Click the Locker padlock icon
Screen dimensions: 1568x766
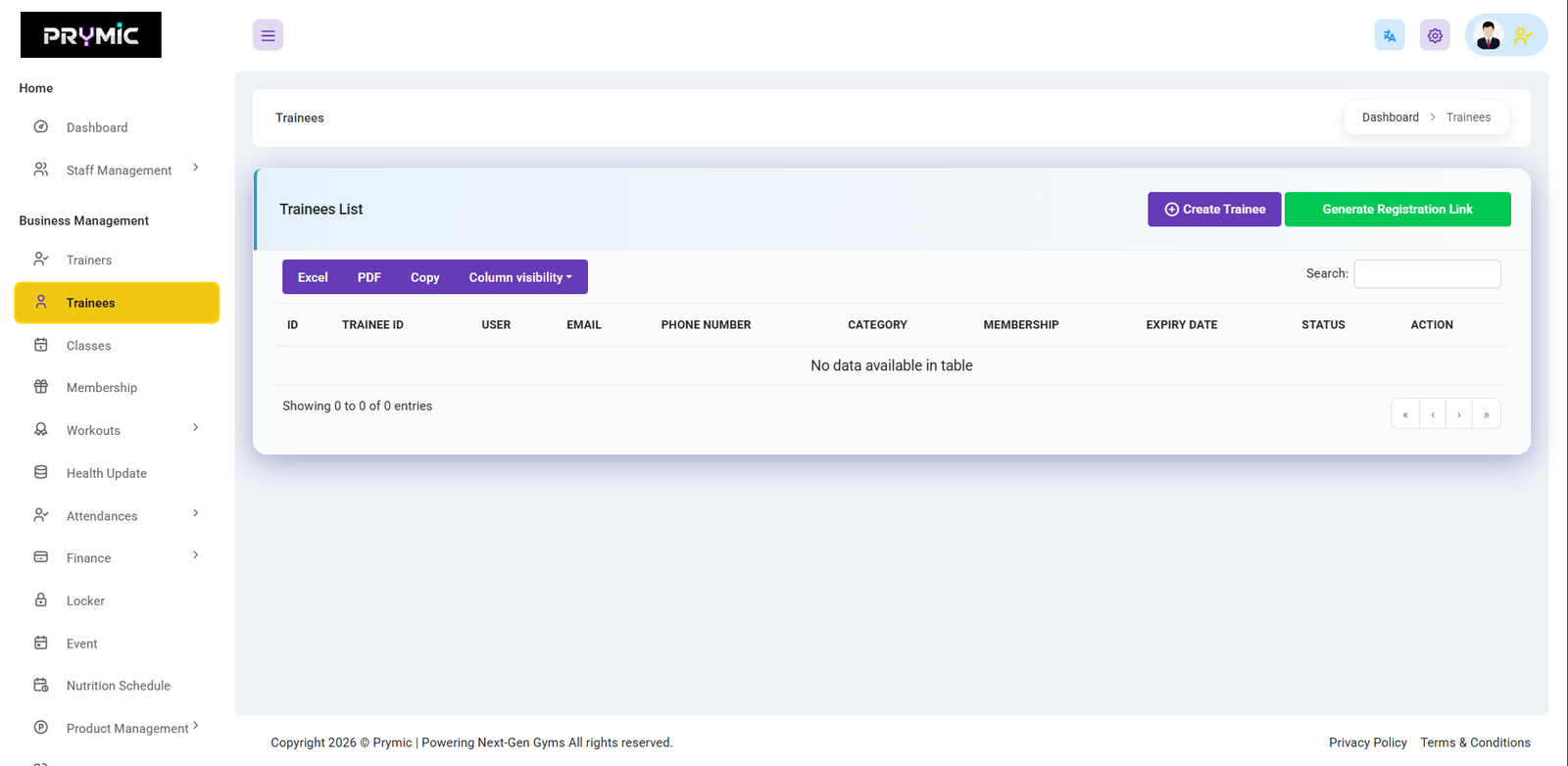coord(41,599)
